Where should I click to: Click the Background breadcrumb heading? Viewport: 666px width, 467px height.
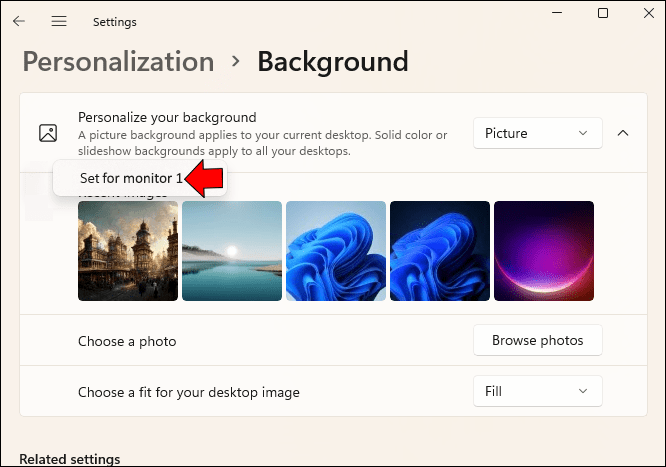[x=332, y=62]
